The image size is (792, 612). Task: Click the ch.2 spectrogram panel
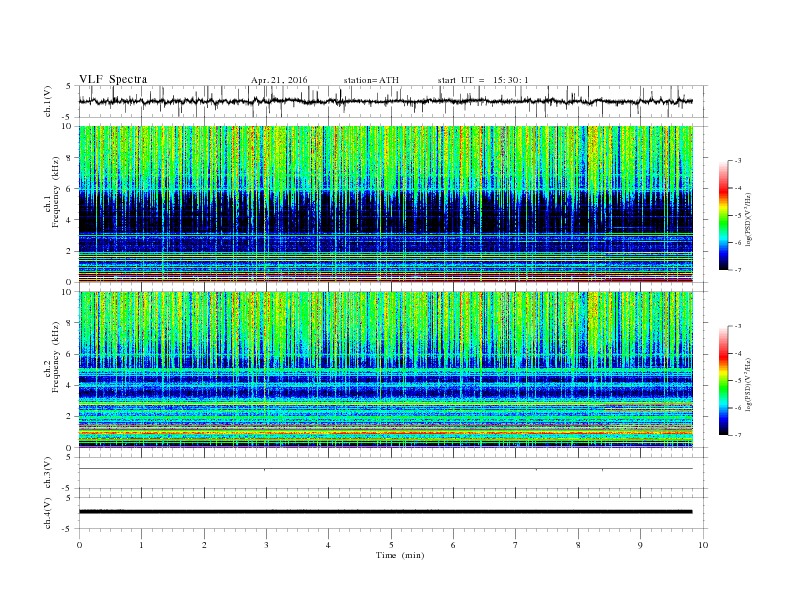point(385,370)
